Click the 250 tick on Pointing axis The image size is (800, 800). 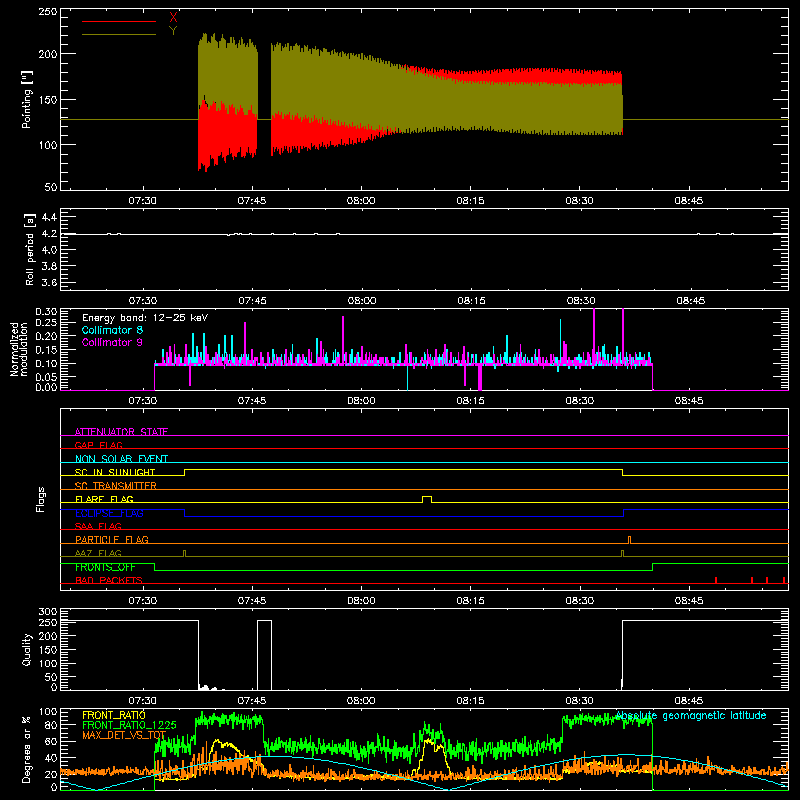(x=48, y=11)
